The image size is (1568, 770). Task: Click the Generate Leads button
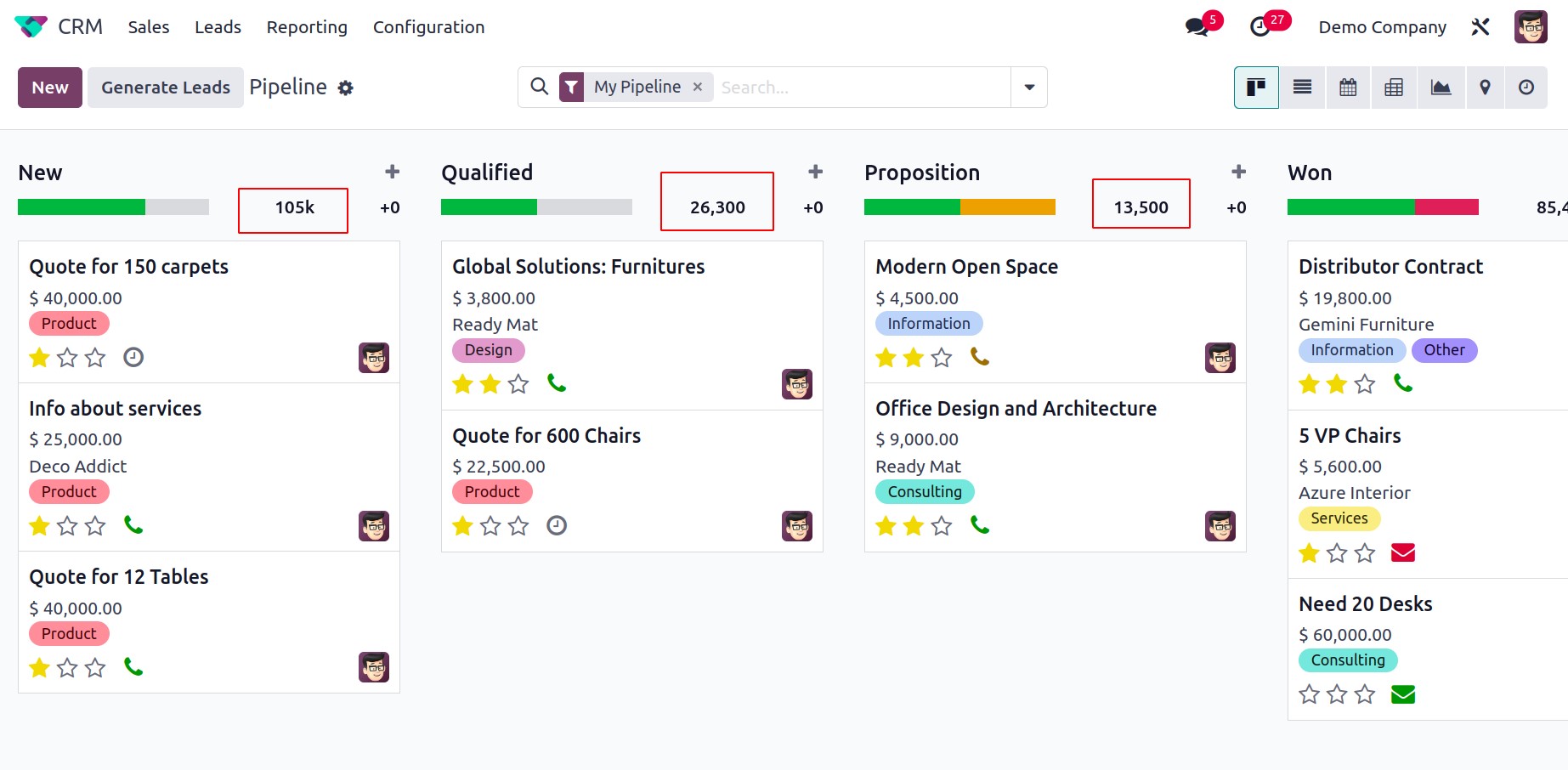pos(166,88)
